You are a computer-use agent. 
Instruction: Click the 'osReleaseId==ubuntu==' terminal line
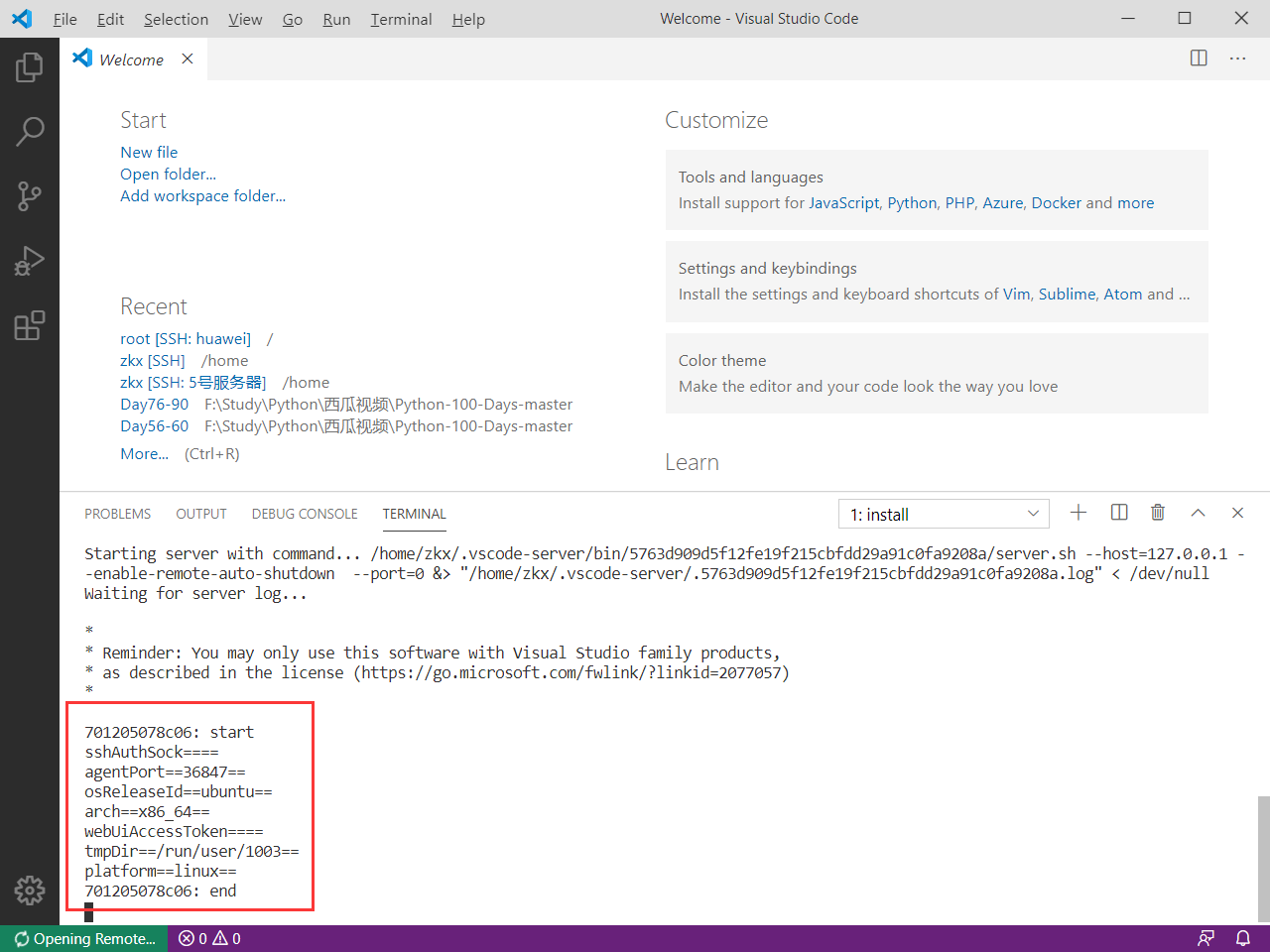pyautogui.click(x=178, y=791)
